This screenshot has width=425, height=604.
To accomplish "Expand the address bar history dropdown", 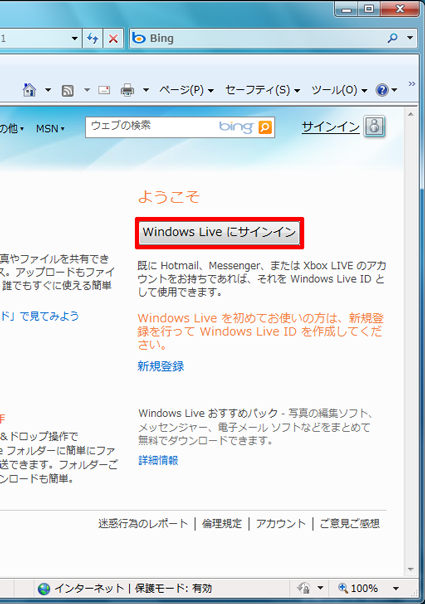I will (75, 38).
